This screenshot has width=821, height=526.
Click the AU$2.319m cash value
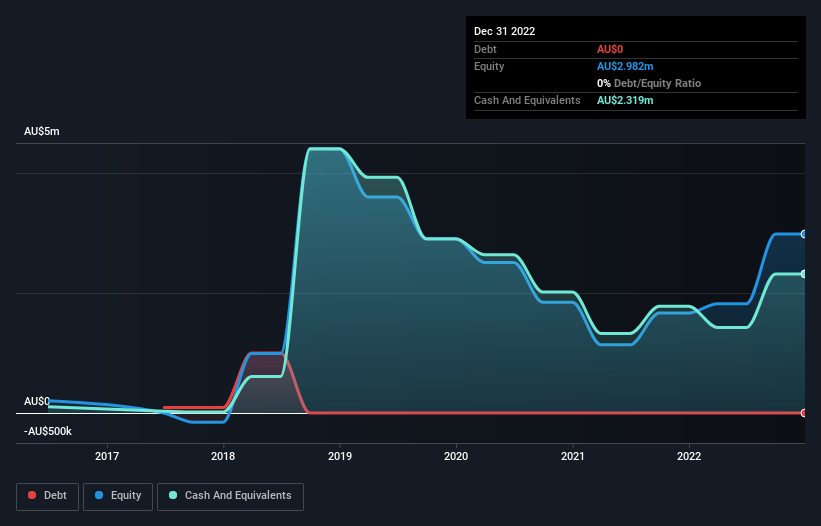[625, 100]
